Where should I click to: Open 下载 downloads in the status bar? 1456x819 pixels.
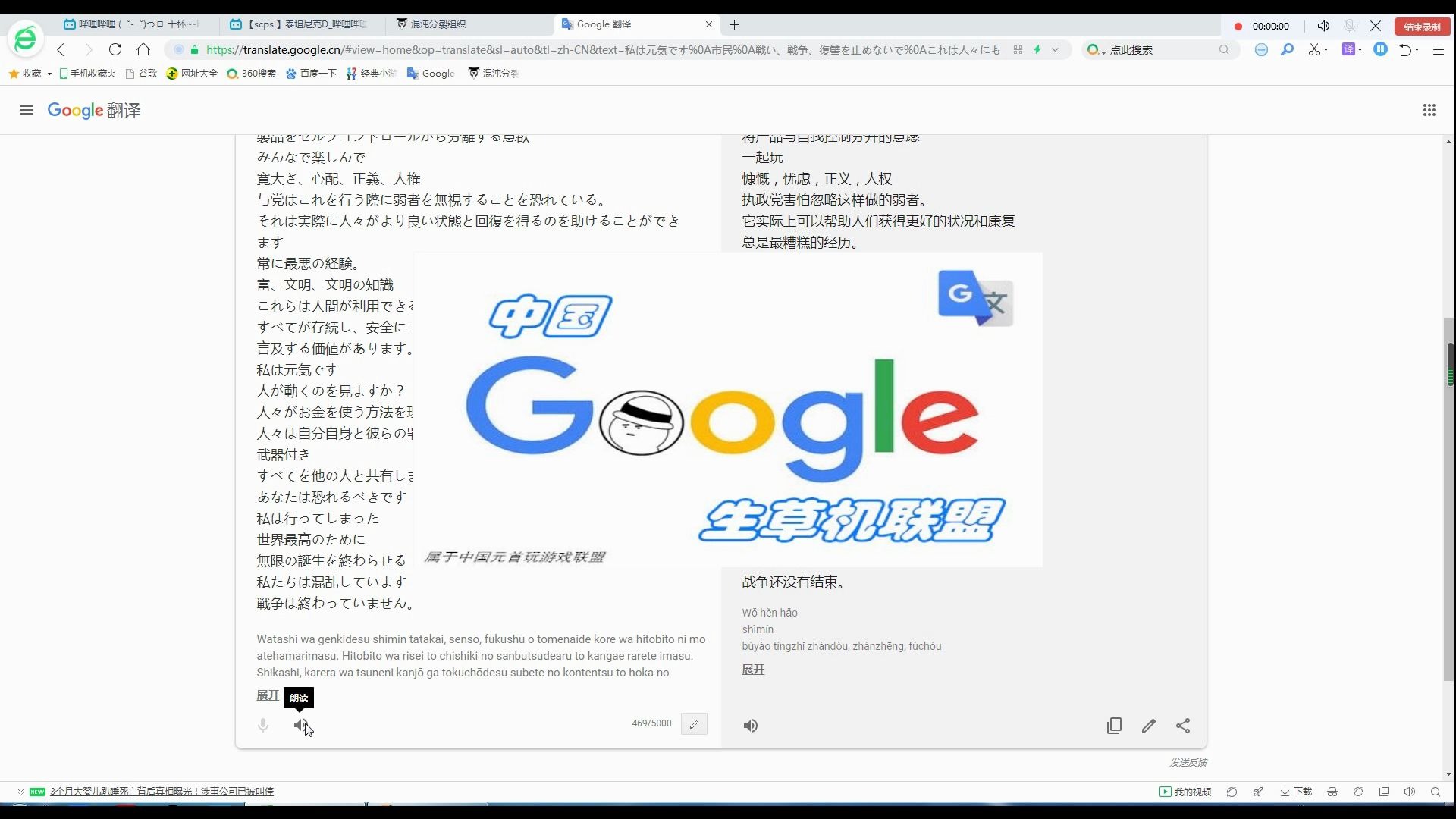point(1296,792)
